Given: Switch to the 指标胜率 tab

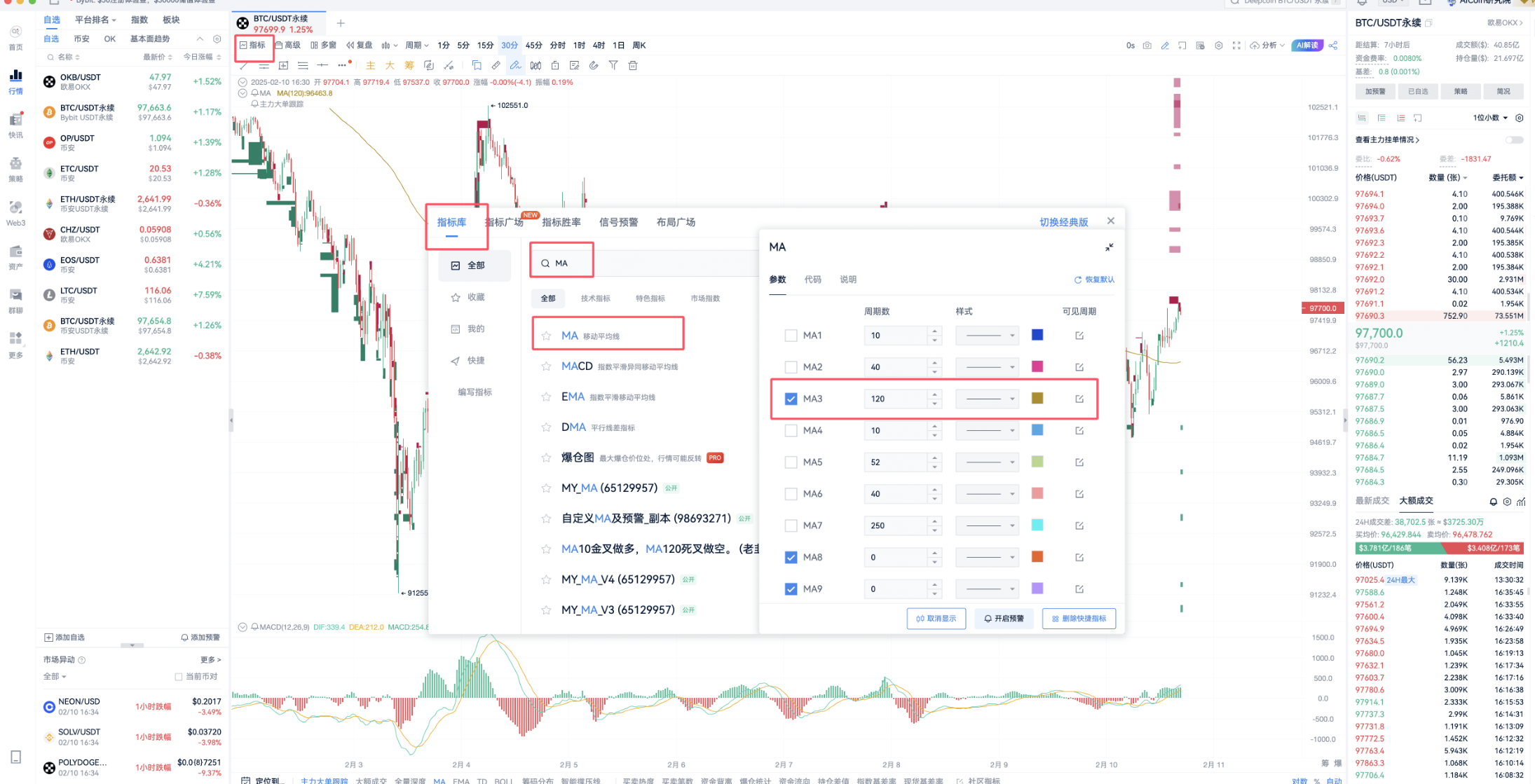Looking at the screenshot, I should 561,222.
